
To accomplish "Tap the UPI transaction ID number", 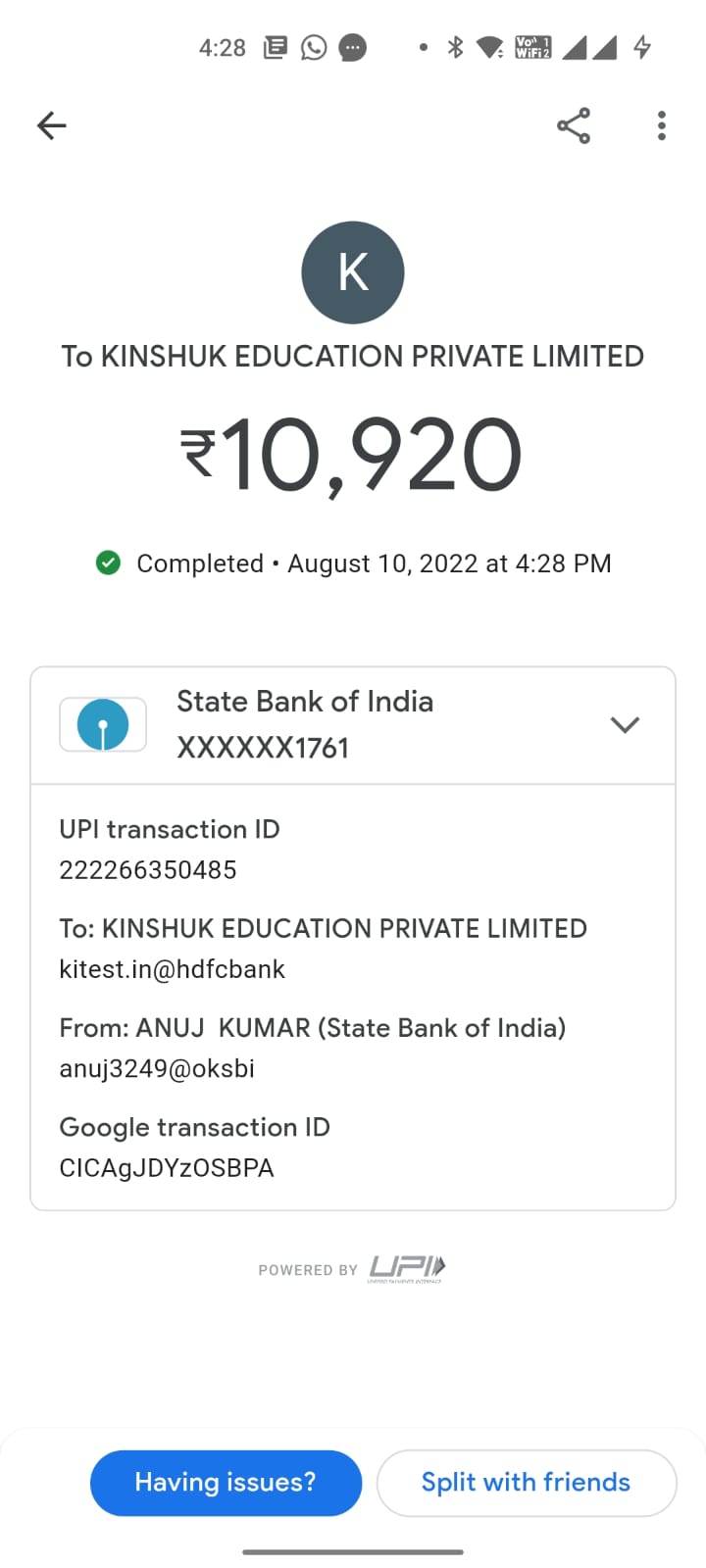I will pyautogui.click(x=148, y=870).
